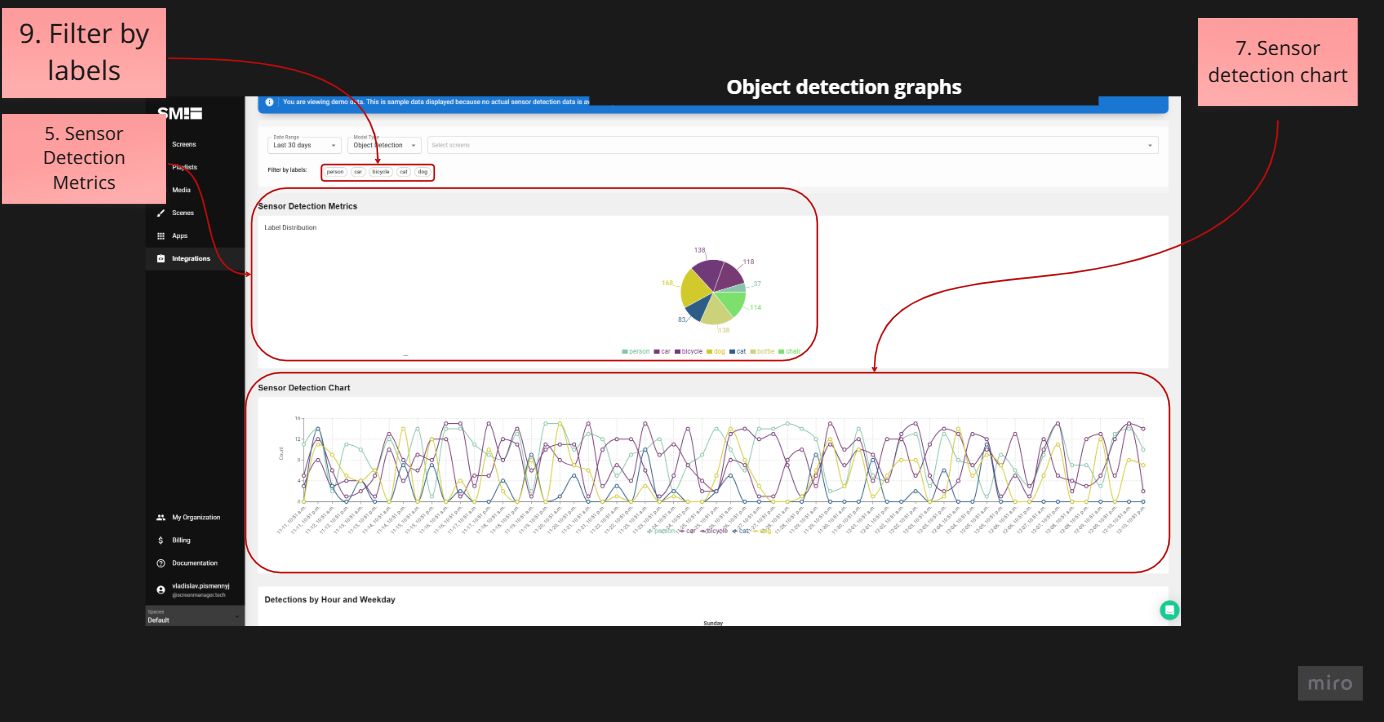Screen dimensions: 1384x722
Task: Select Integrations in the sidebar
Action: click(191, 259)
